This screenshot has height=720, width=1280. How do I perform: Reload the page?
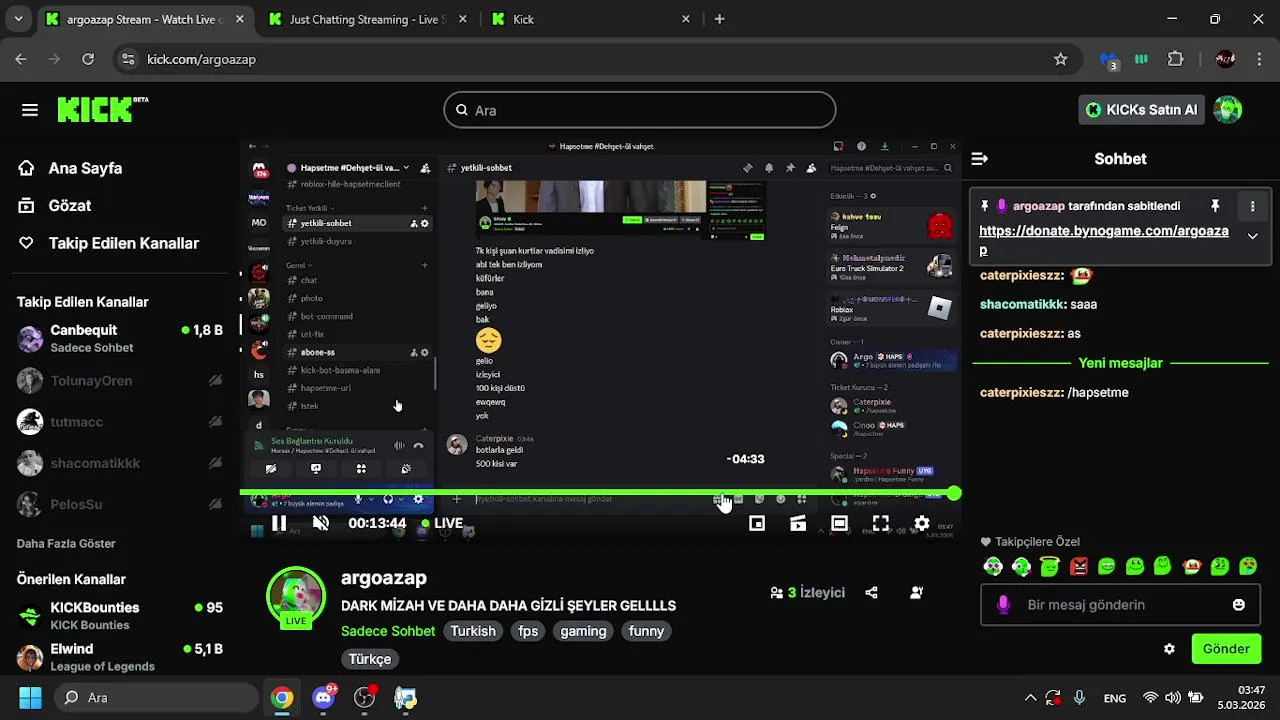[88, 59]
